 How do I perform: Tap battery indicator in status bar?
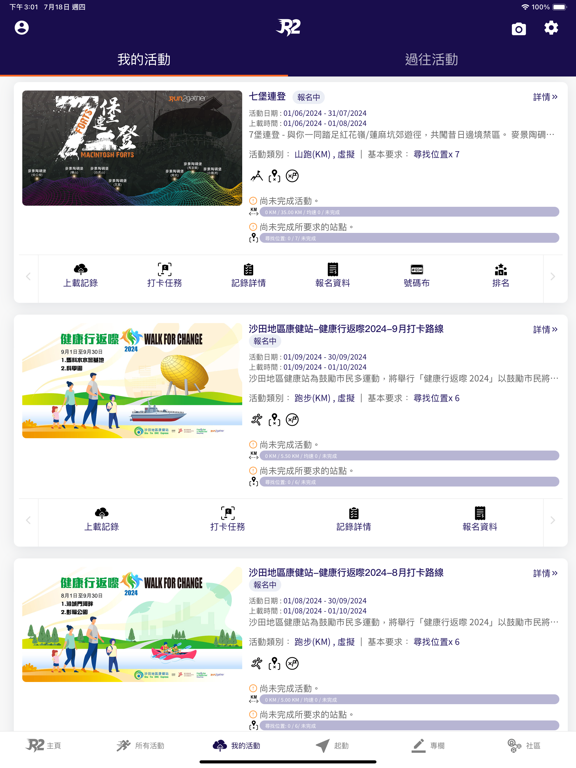[x=560, y=7]
